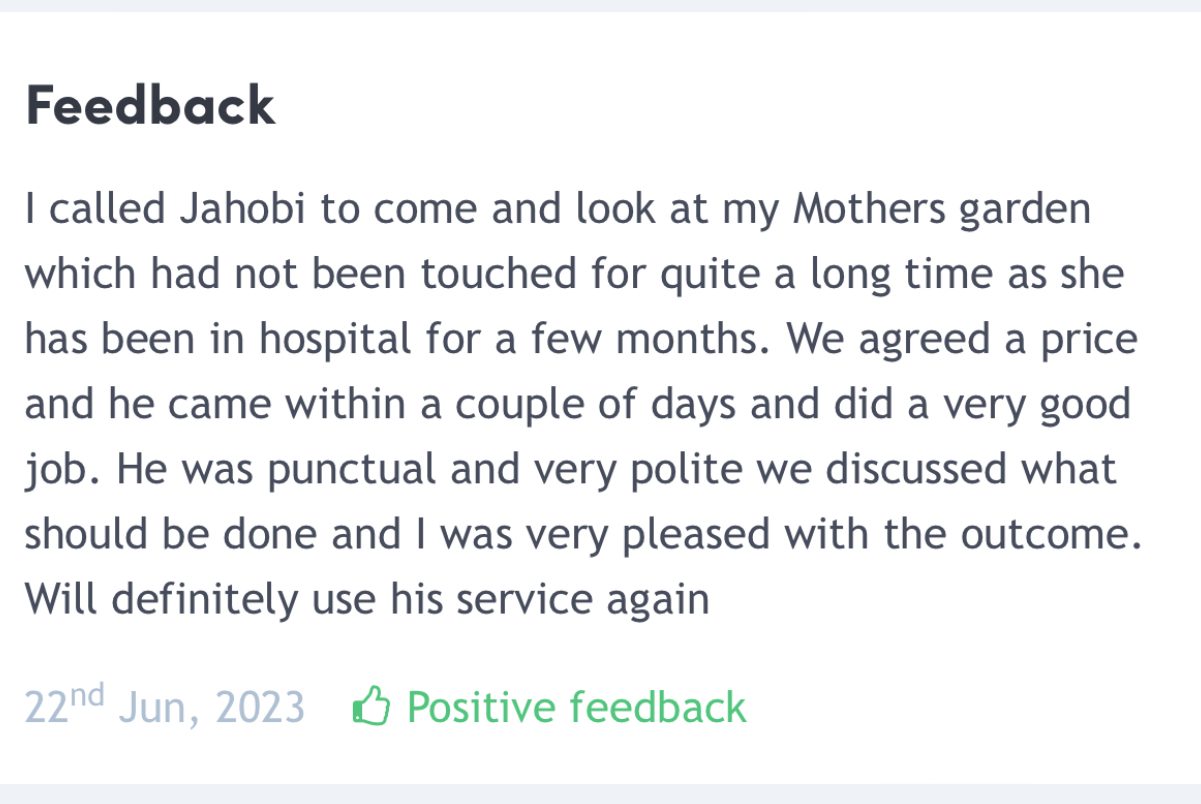Click the words Mothers garden

942,210
